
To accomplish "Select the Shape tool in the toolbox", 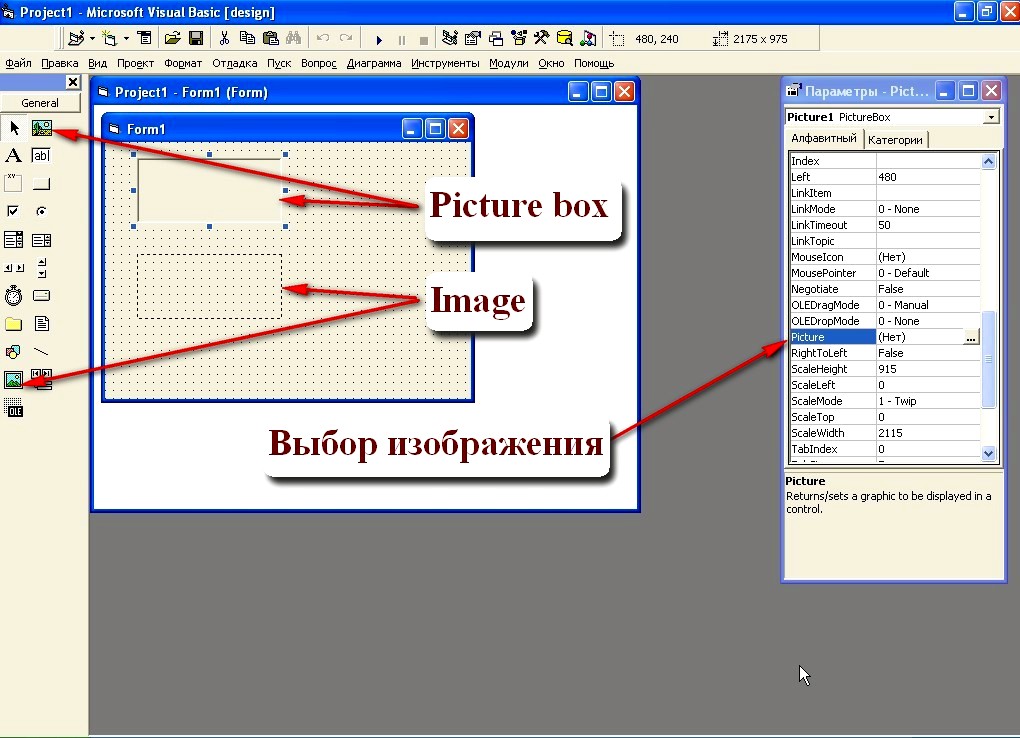I will coord(14,351).
